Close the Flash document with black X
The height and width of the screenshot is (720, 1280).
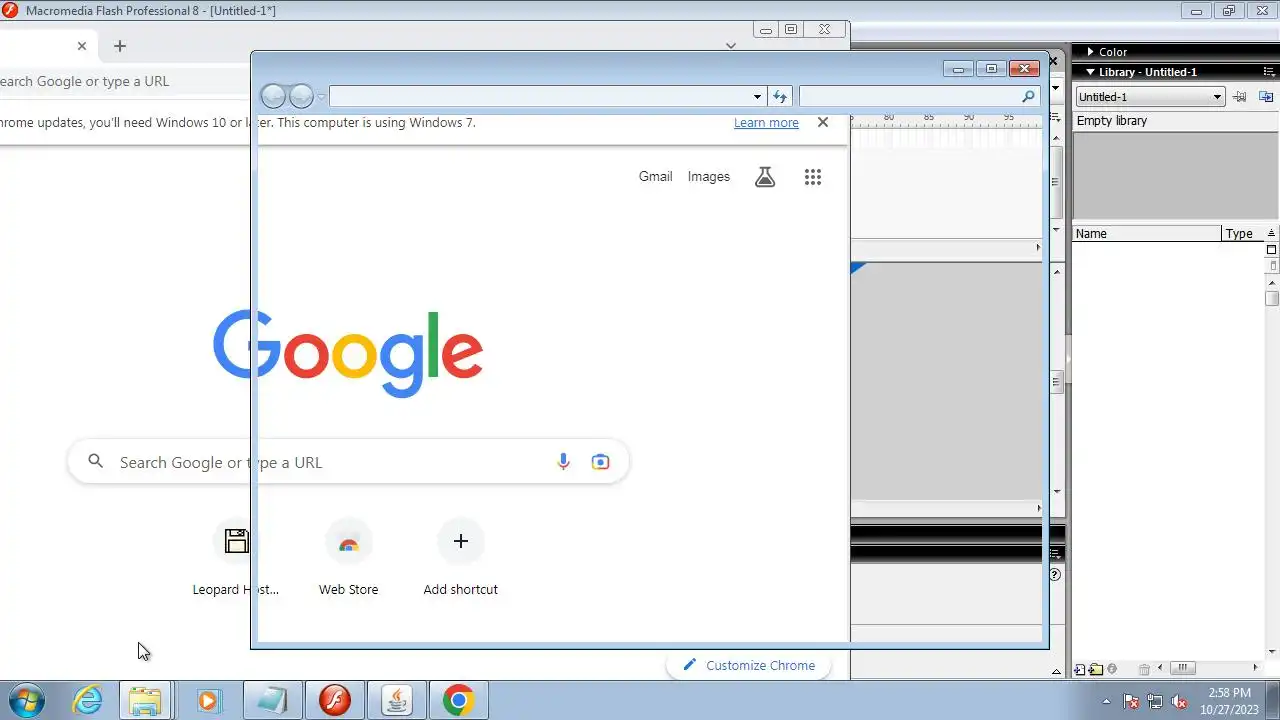pos(1053,61)
